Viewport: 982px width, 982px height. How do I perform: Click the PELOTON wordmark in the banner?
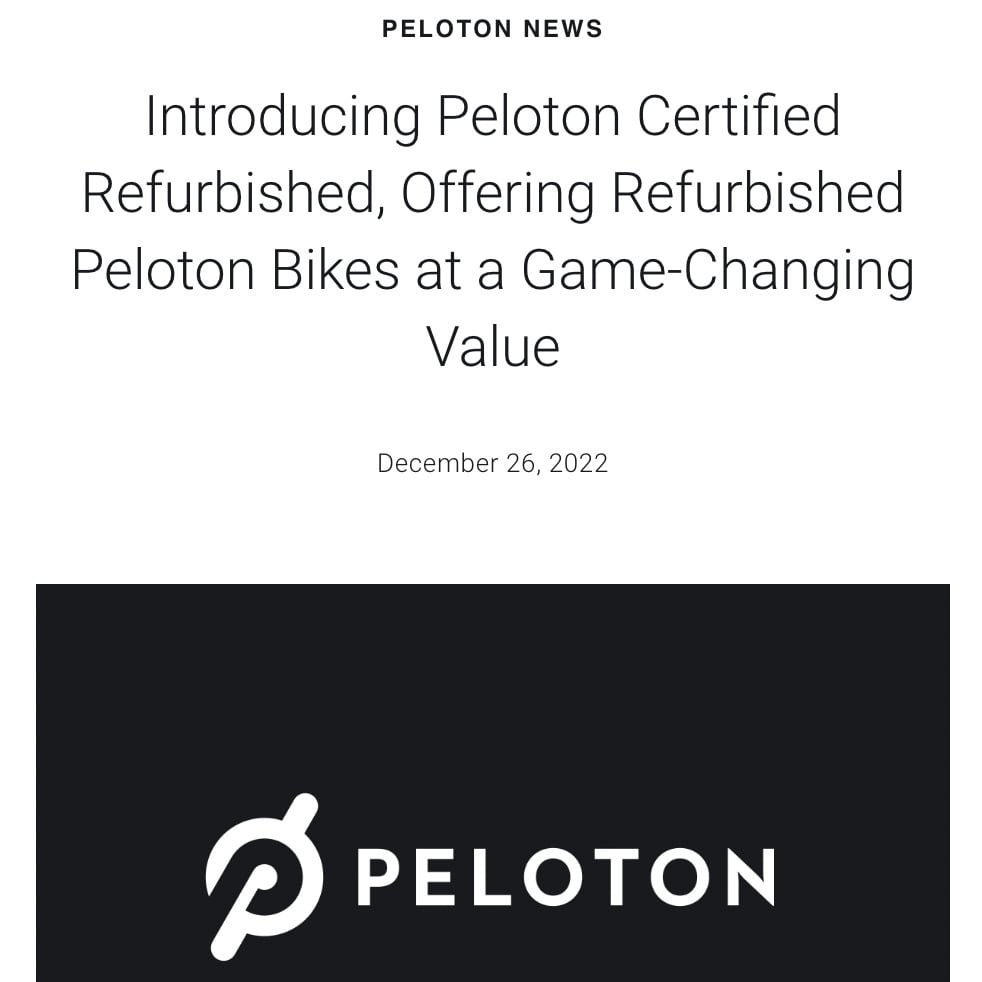click(x=565, y=877)
